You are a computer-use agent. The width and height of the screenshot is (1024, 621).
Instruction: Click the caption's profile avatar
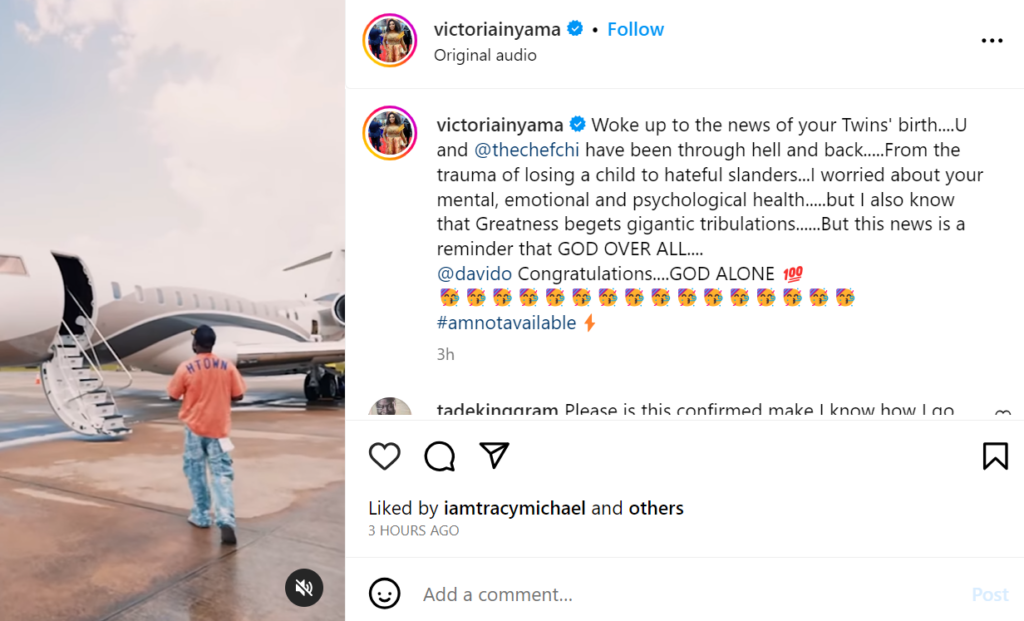389,131
